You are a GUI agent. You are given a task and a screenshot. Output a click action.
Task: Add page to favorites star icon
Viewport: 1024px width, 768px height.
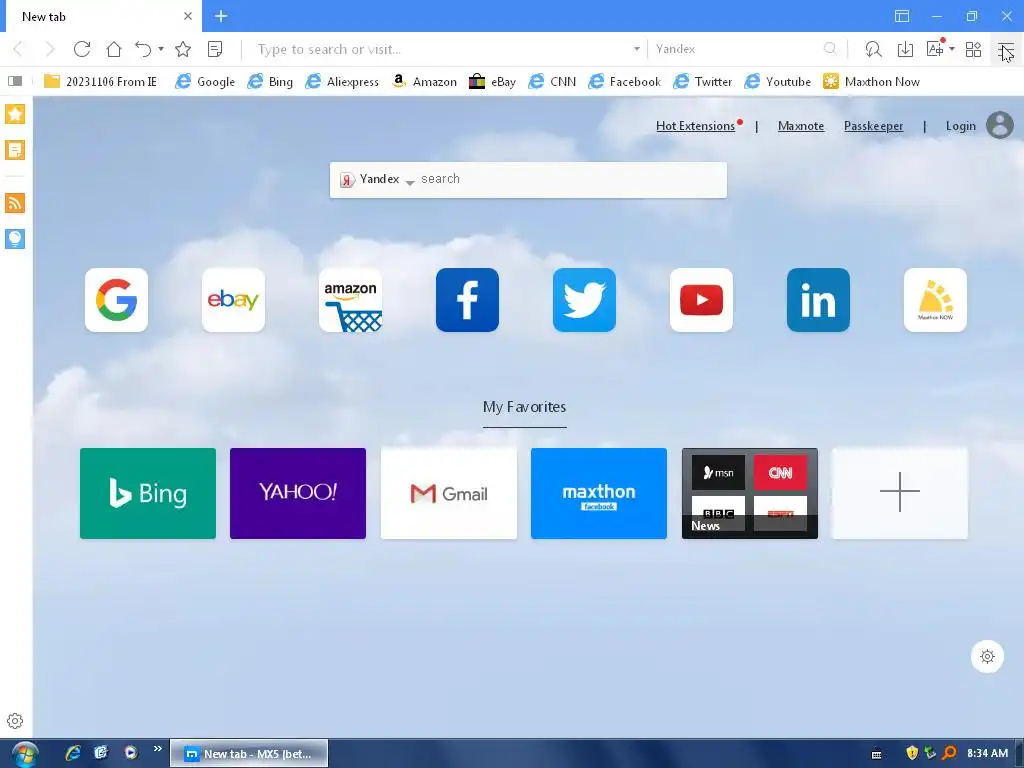click(183, 49)
